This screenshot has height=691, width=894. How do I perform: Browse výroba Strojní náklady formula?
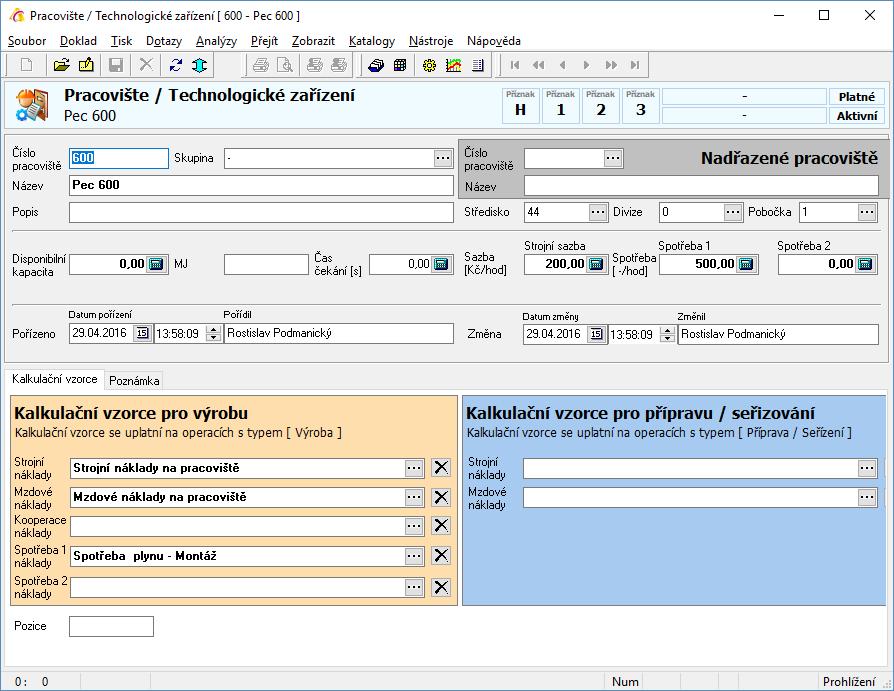pos(414,468)
